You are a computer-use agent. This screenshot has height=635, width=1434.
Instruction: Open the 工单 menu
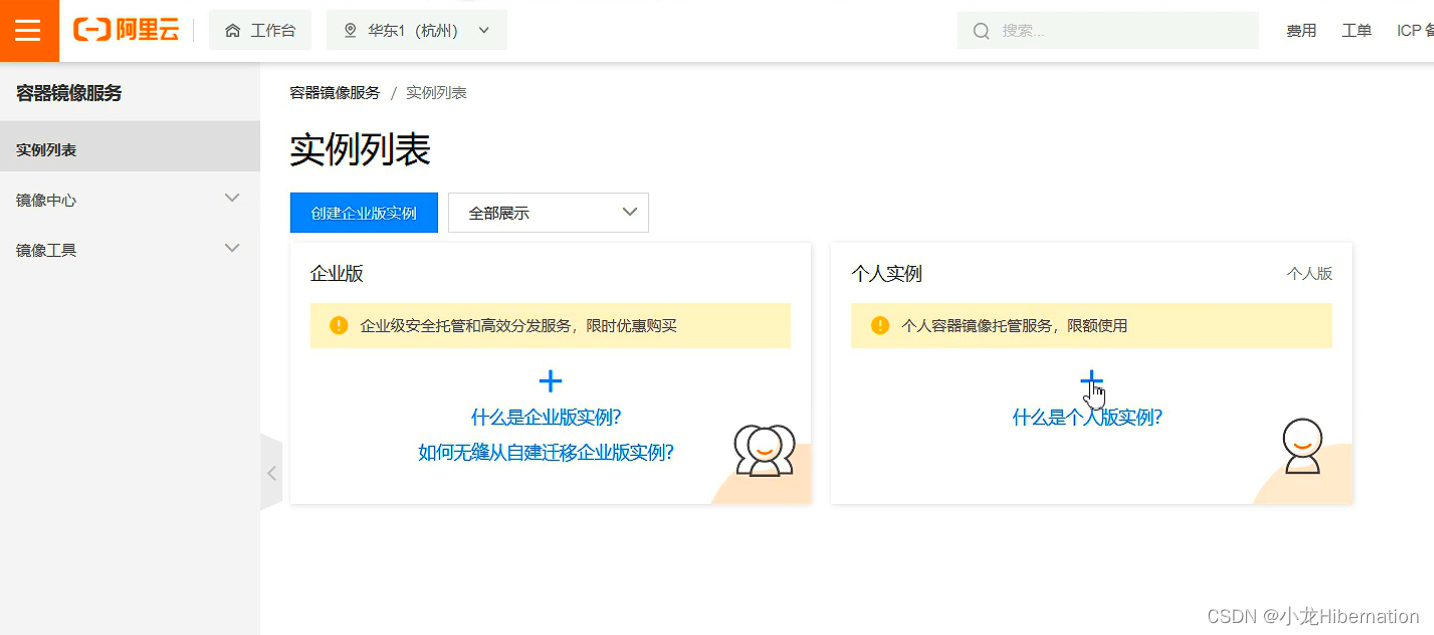point(1357,31)
